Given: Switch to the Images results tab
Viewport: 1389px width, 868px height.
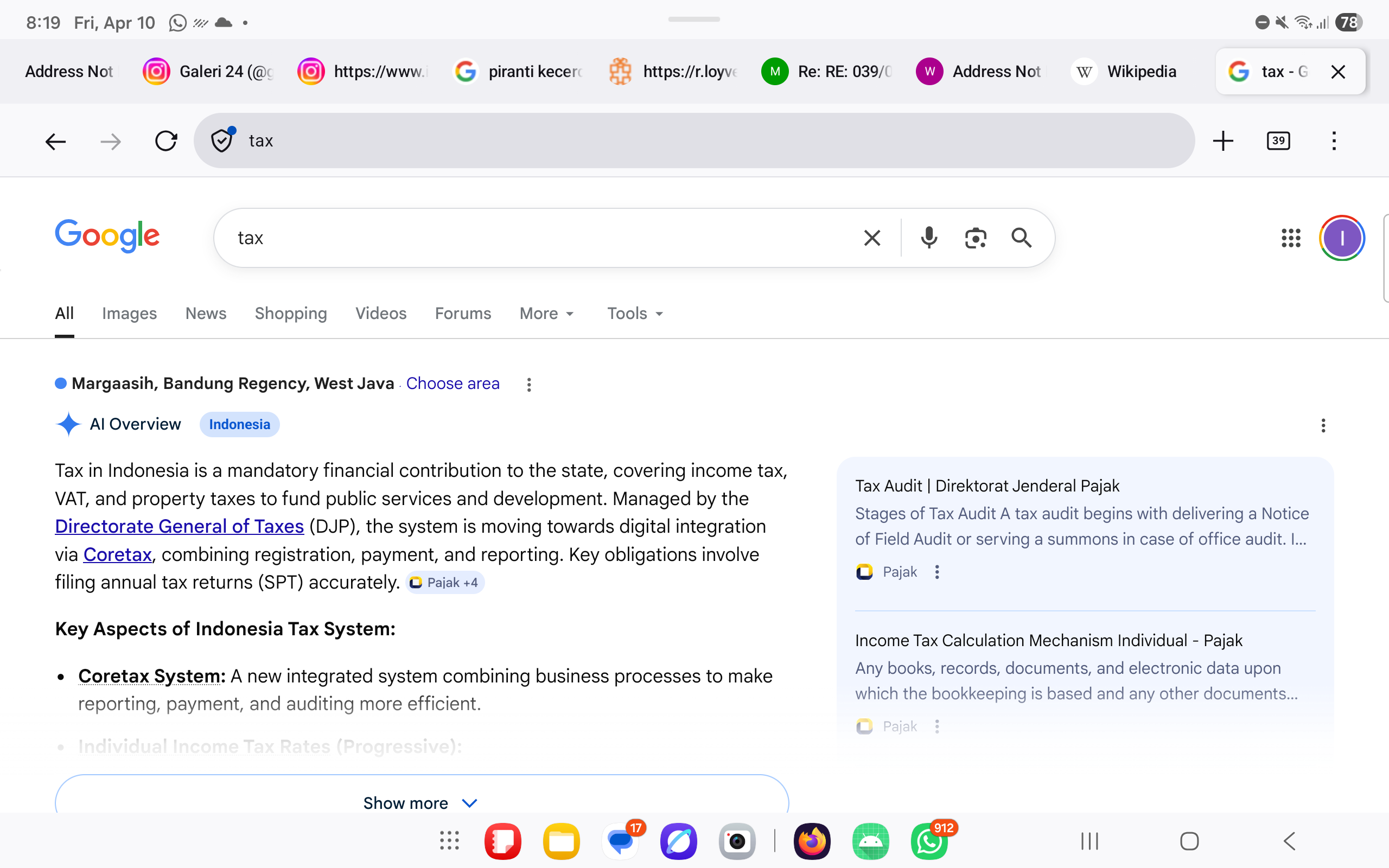Looking at the screenshot, I should [x=129, y=314].
